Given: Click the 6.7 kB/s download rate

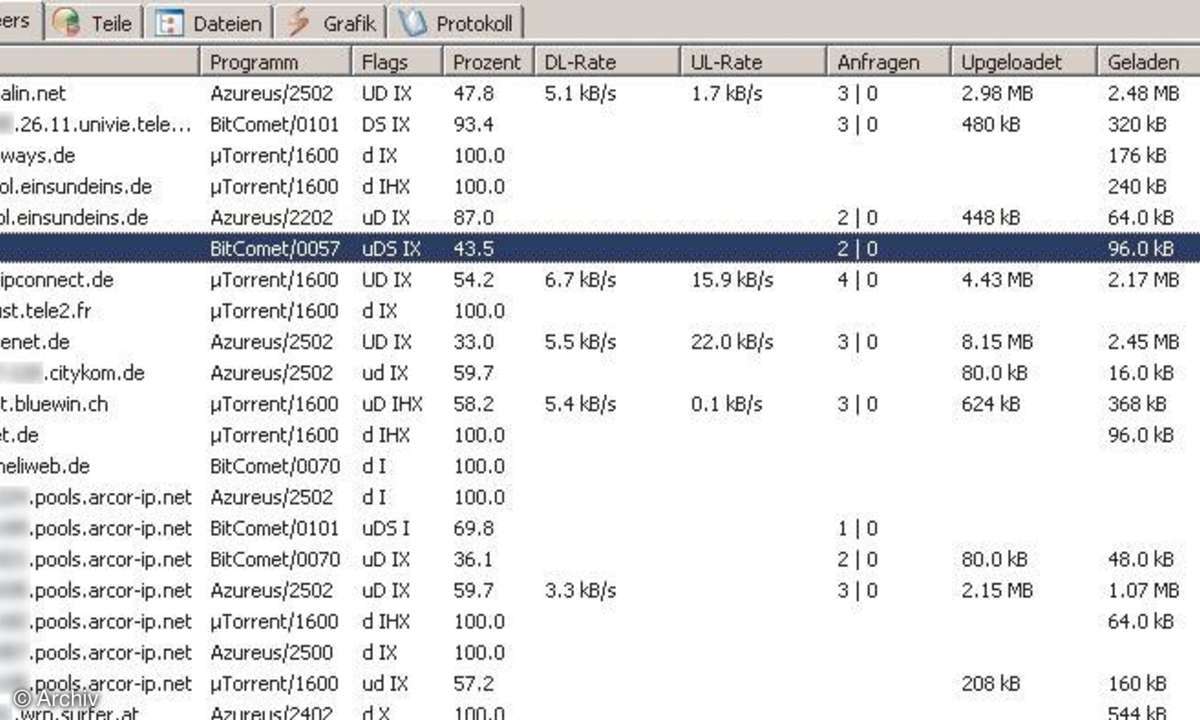Looking at the screenshot, I should point(580,280).
